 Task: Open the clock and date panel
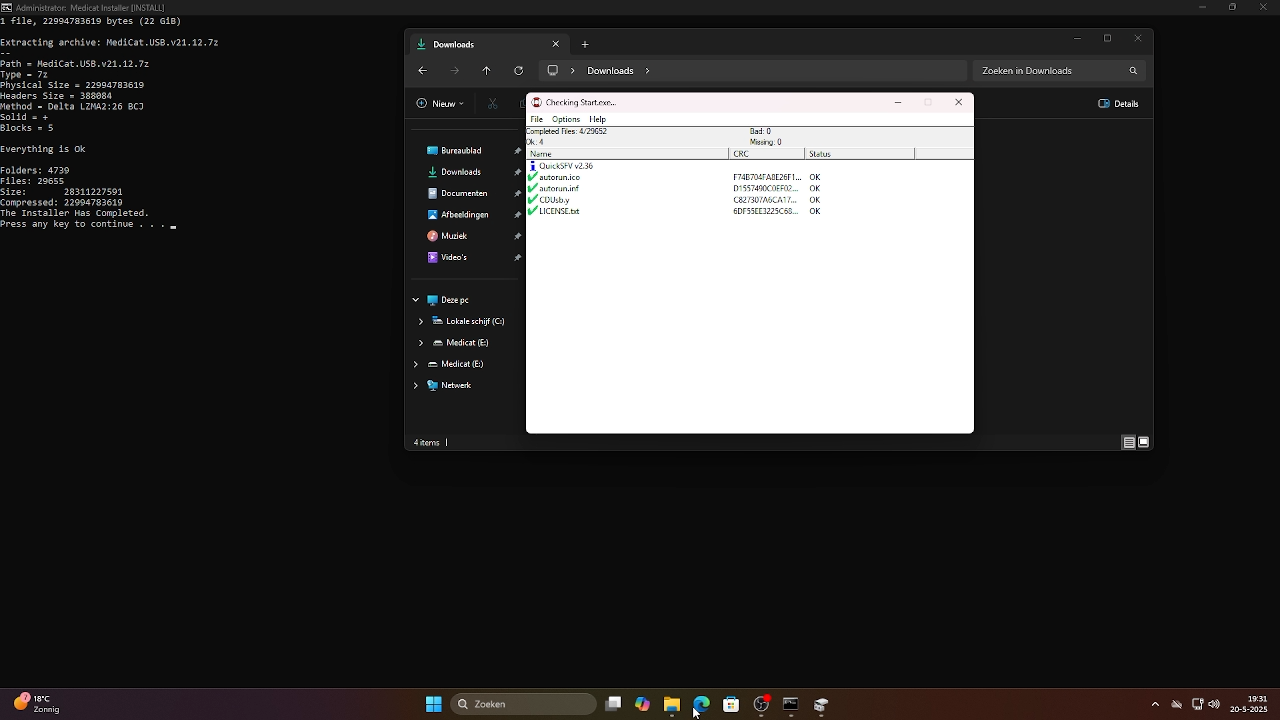click(x=1249, y=704)
